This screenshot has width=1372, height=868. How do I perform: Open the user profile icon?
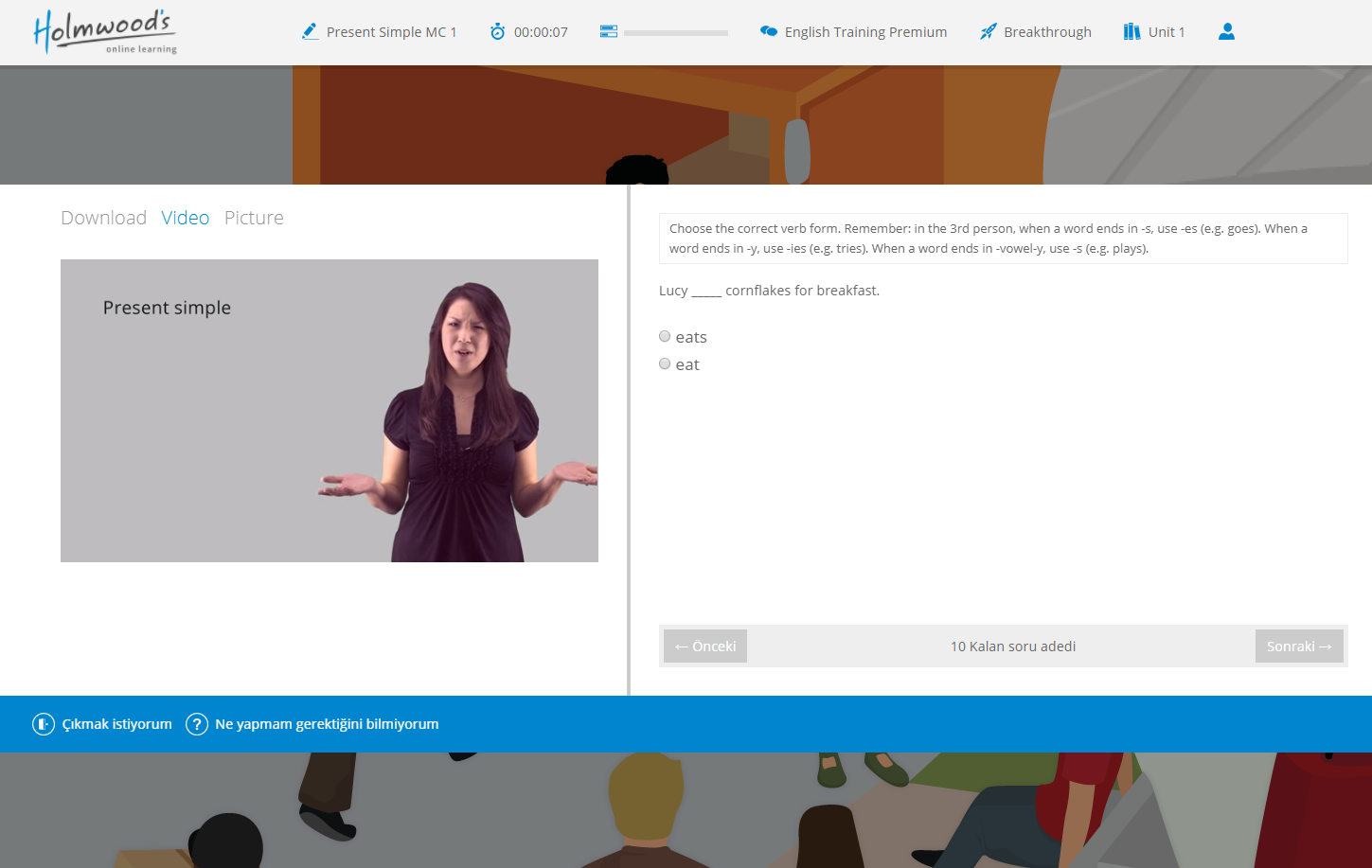point(1226,31)
